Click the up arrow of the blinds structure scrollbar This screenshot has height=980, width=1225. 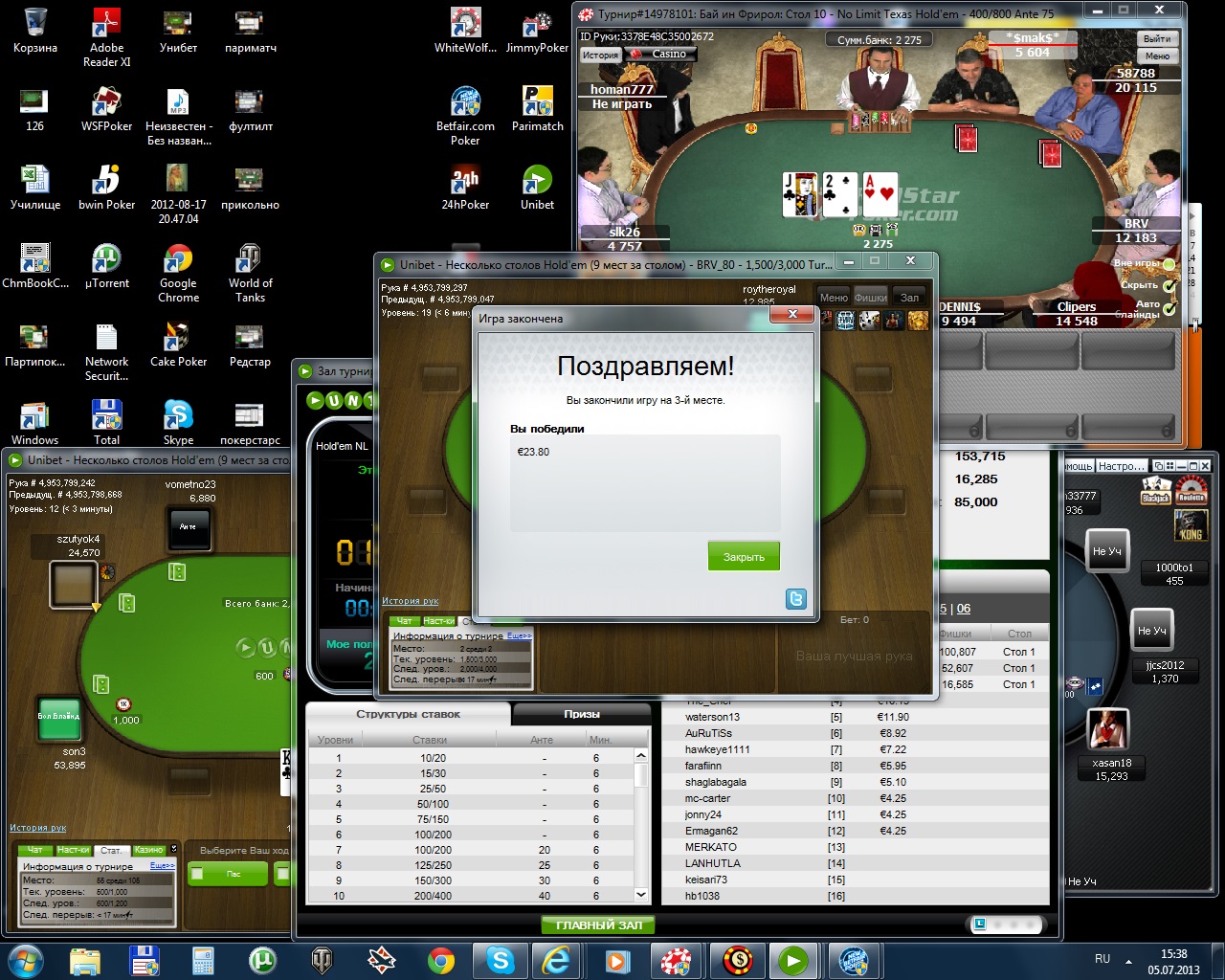641,756
